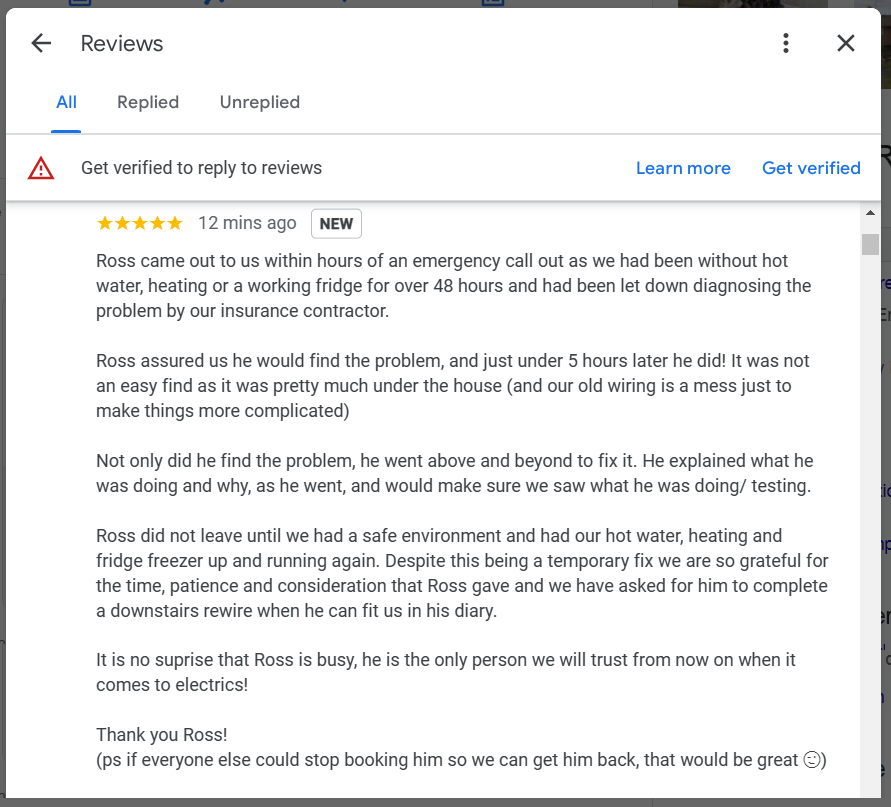Switch to the Replied tab

click(148, 102)
